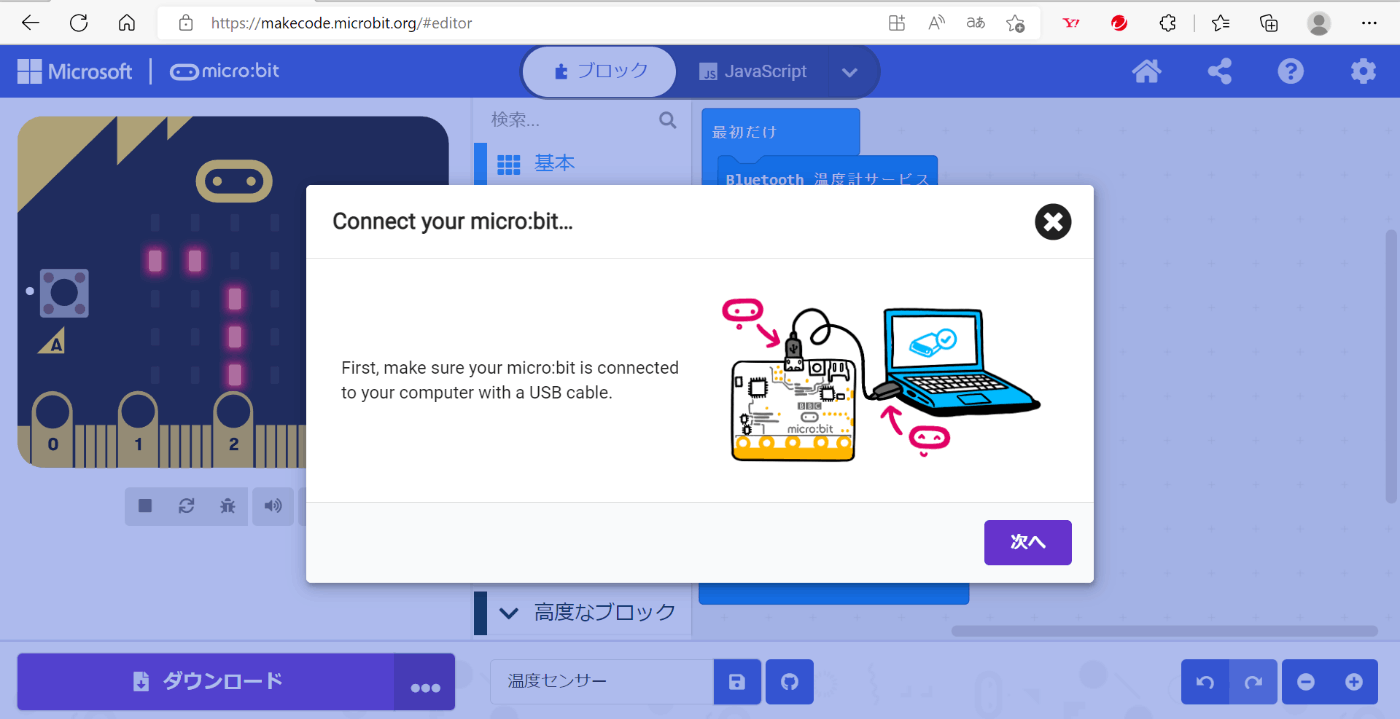Open browser home page
1400x719 pixels.
pos(126,22)
